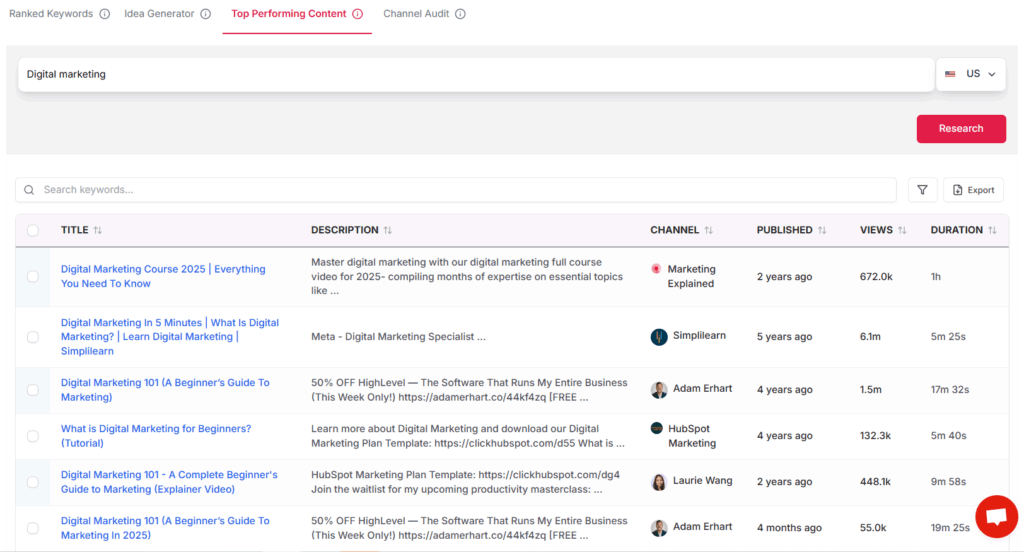Click the Simplilearn channel avatar

click(659, 337)
